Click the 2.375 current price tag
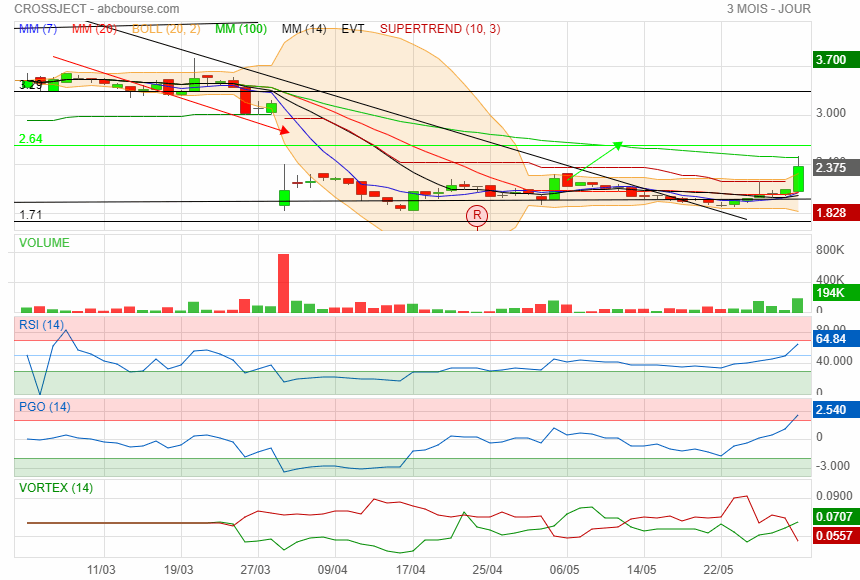Screen dimensions: 860x580 (x=836, y=167)
